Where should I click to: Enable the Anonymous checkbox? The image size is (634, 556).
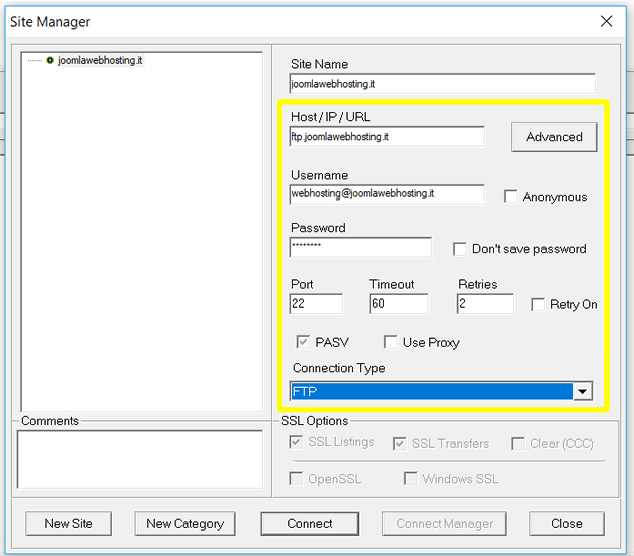[511, 197]
